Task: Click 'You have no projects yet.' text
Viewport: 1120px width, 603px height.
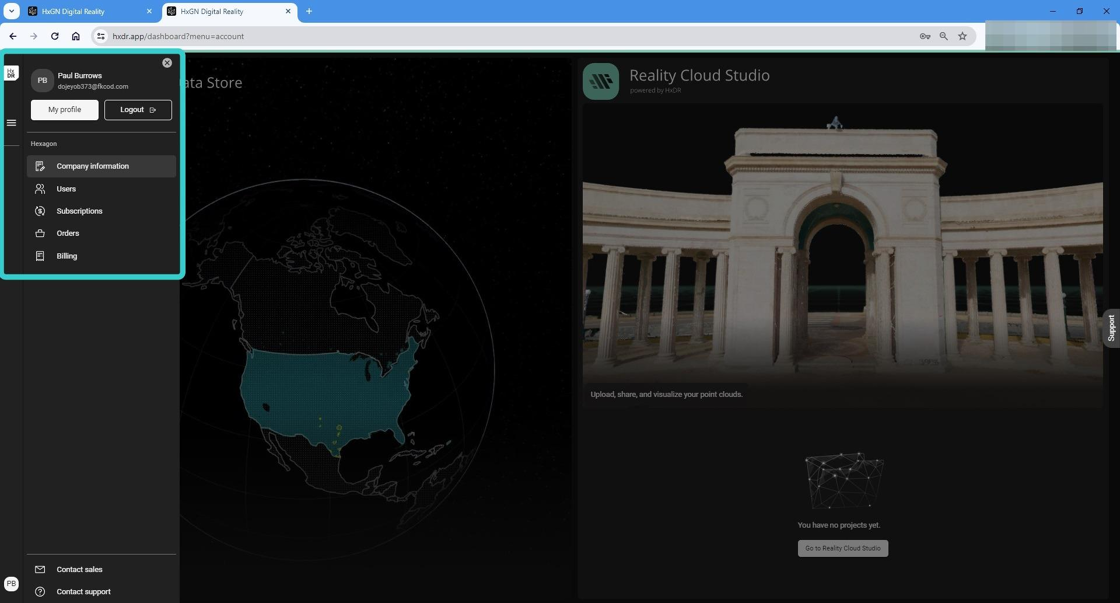Action: [839, 525]
